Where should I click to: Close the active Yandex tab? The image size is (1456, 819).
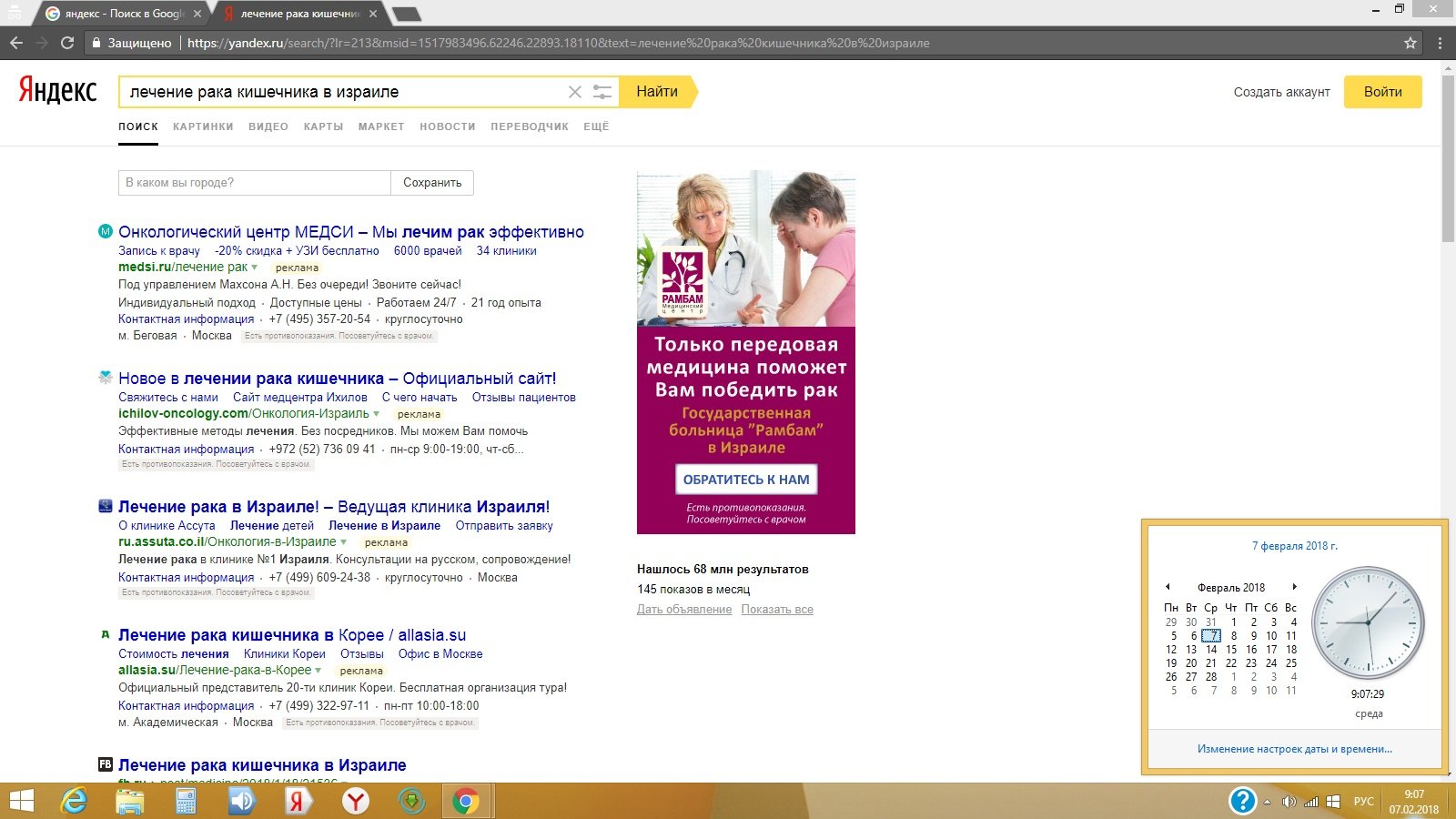coord(373,14)
